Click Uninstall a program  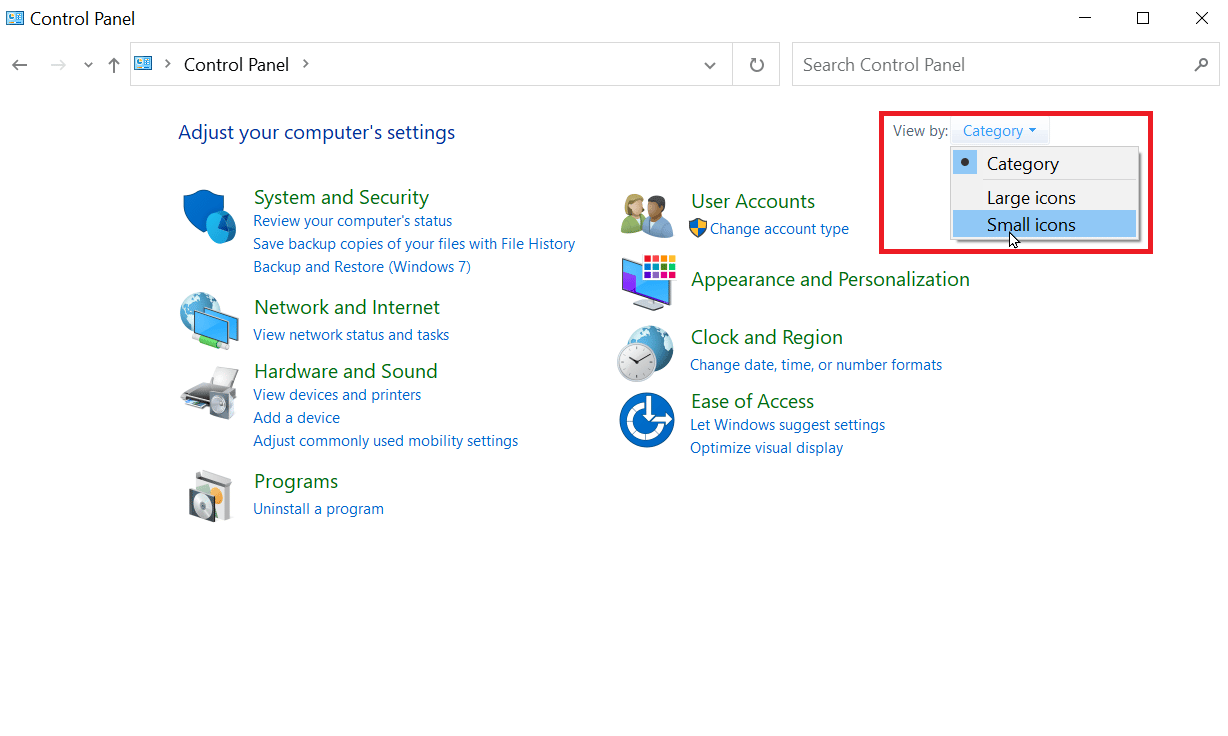click(x=318, y=509)
